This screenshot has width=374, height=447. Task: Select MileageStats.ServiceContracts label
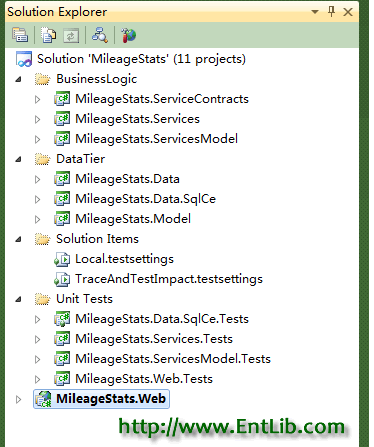[162, 99]
